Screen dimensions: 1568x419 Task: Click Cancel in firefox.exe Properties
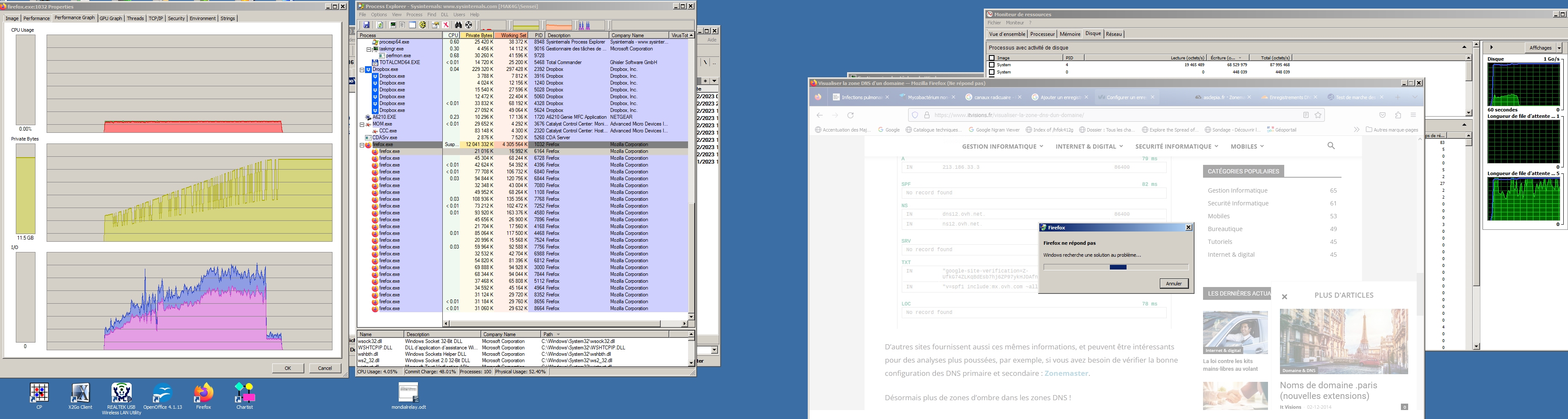coord(325,368)
